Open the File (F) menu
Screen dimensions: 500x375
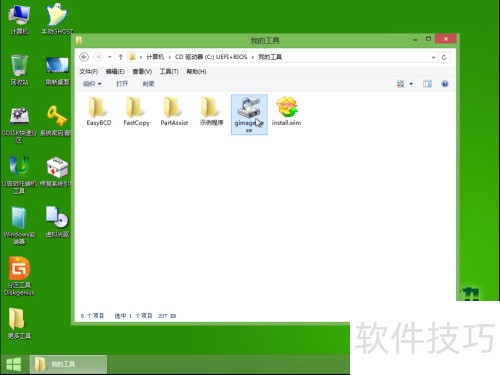click(88, 71)
